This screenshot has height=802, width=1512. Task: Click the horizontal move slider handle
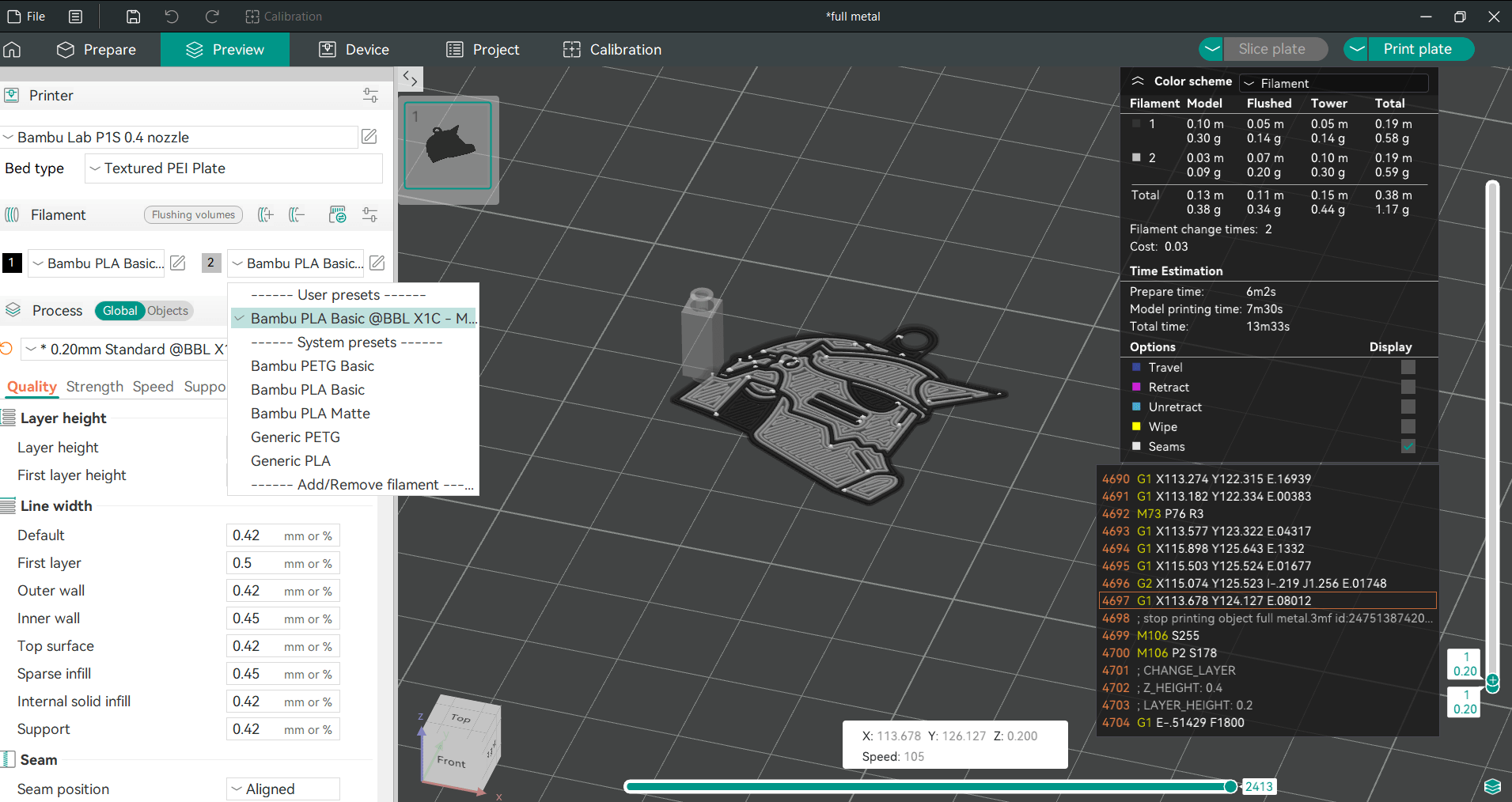[x=1230, y=786]
